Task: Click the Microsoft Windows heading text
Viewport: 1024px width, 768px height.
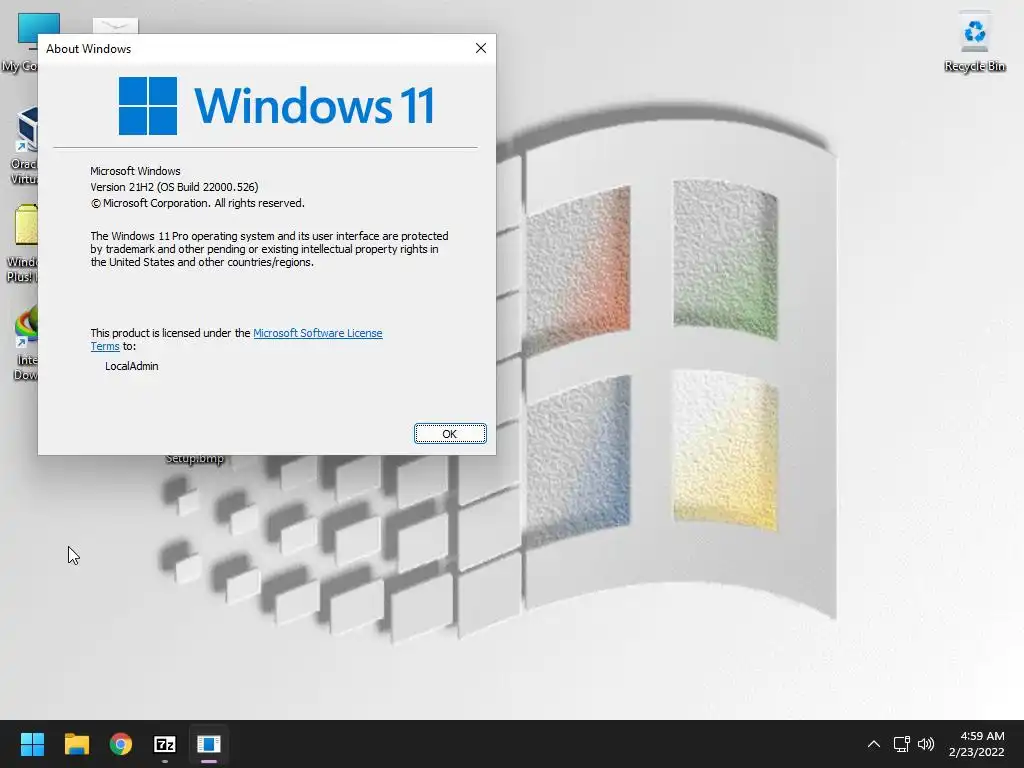Action: tap(135, 171)
